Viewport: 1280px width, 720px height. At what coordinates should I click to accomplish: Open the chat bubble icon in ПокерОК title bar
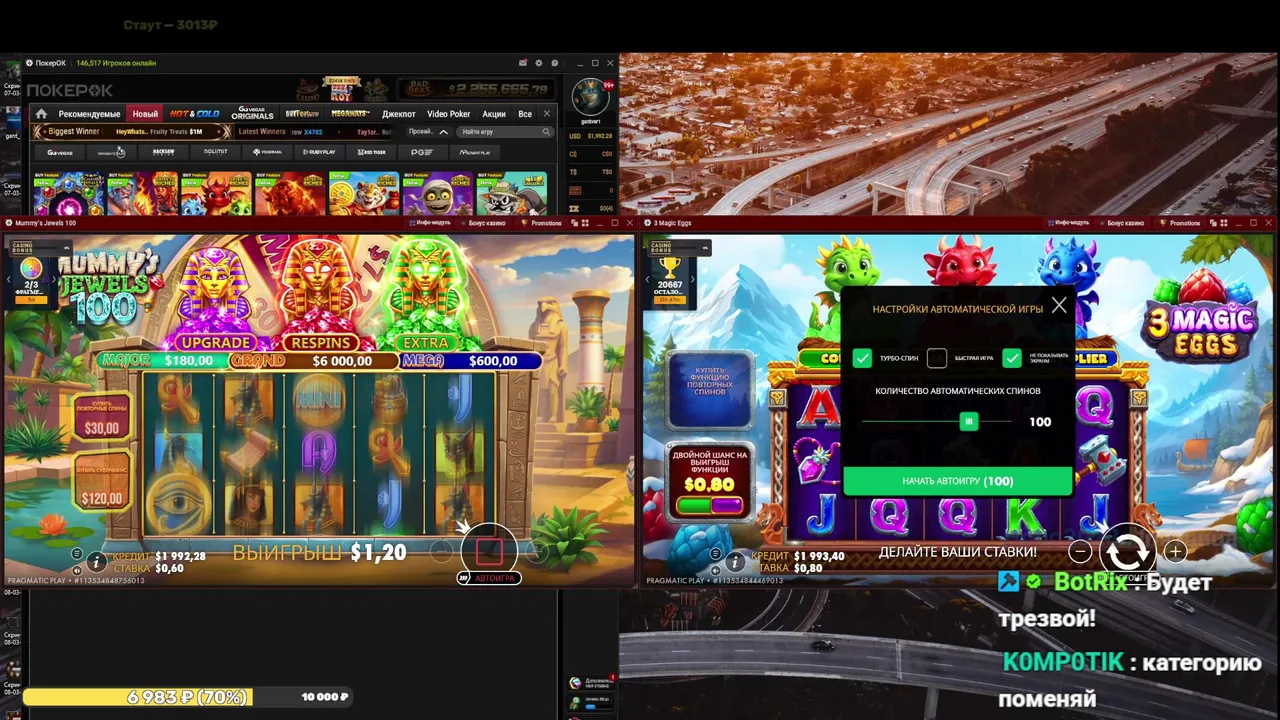pos(556,63)
